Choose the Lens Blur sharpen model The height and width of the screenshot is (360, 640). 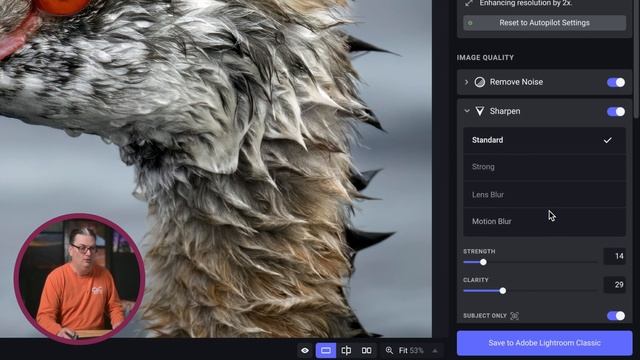544,194
